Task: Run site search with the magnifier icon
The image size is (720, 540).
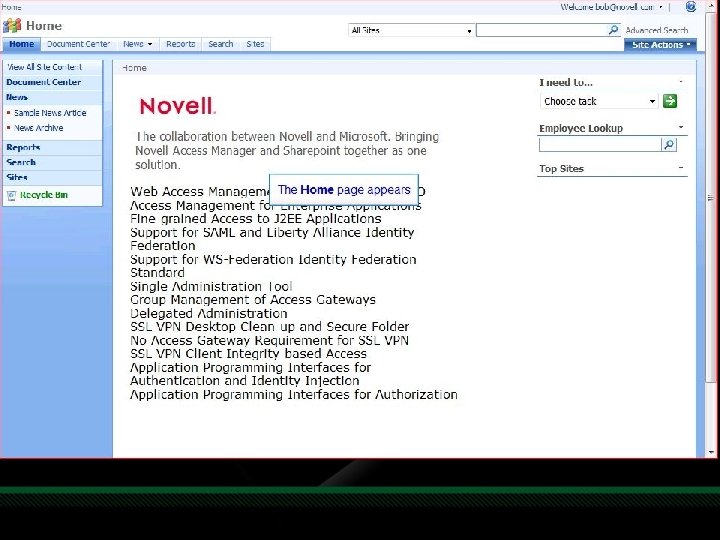Action: point(613,30)
